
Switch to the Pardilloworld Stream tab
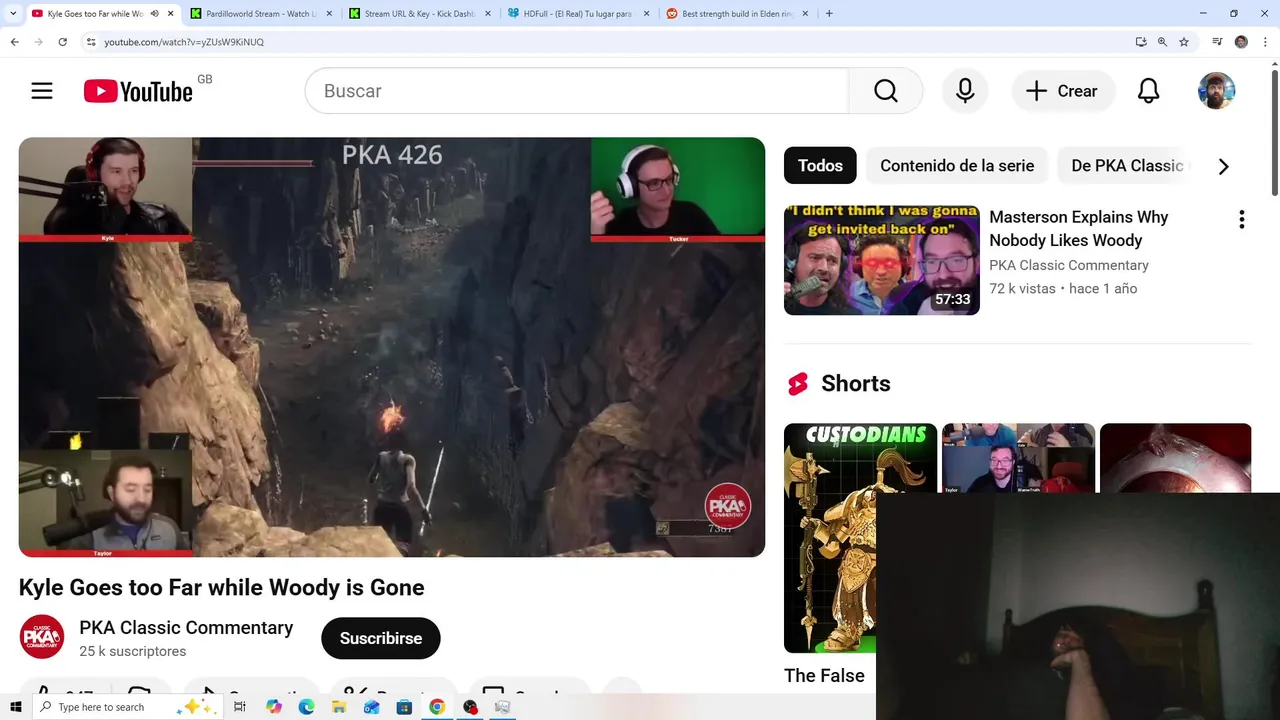click(x=260, y=14)
